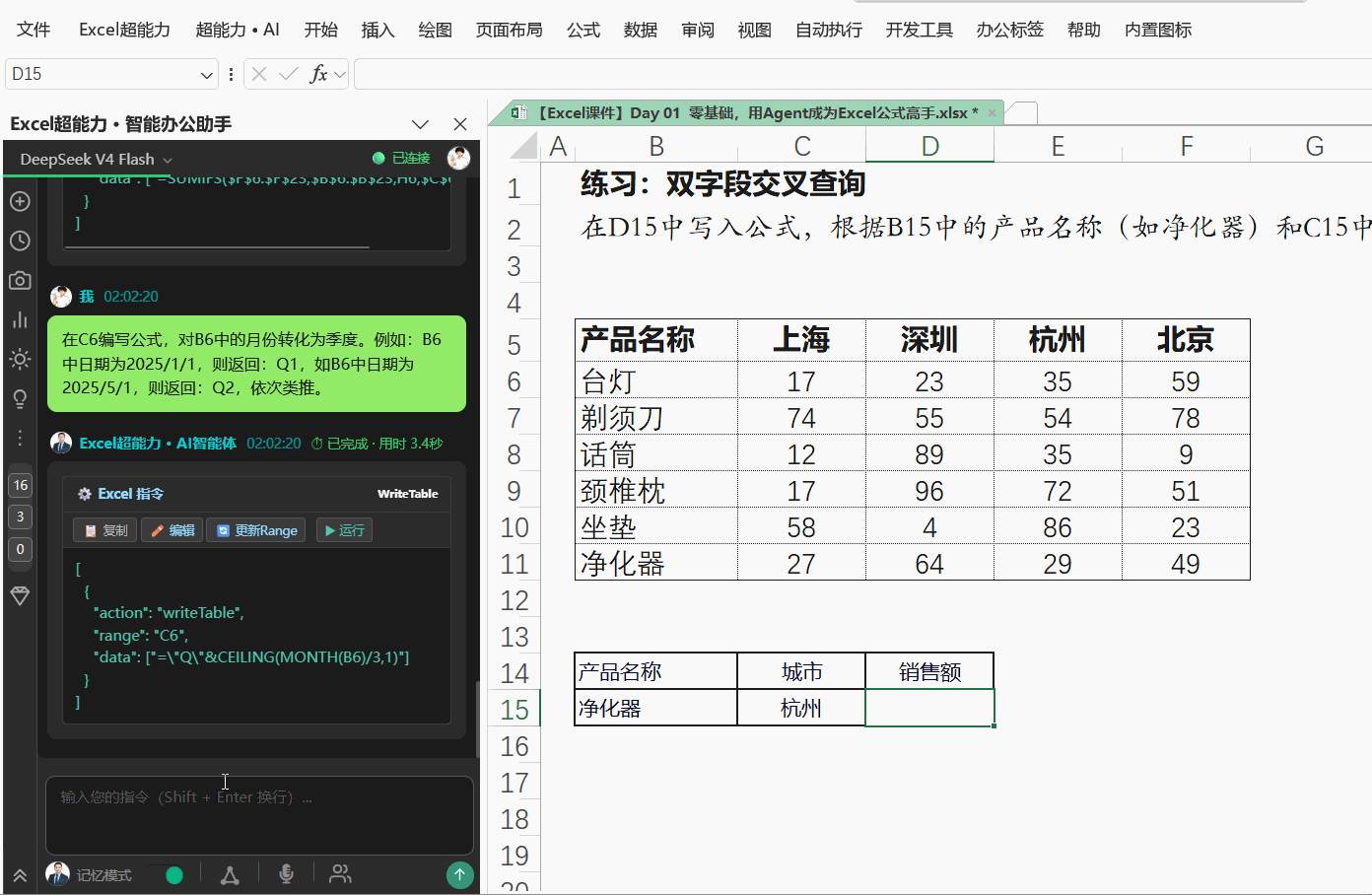Open the 内置图标 ribbon tab
Screen dimensions: 1372x895
point(1158,30)
